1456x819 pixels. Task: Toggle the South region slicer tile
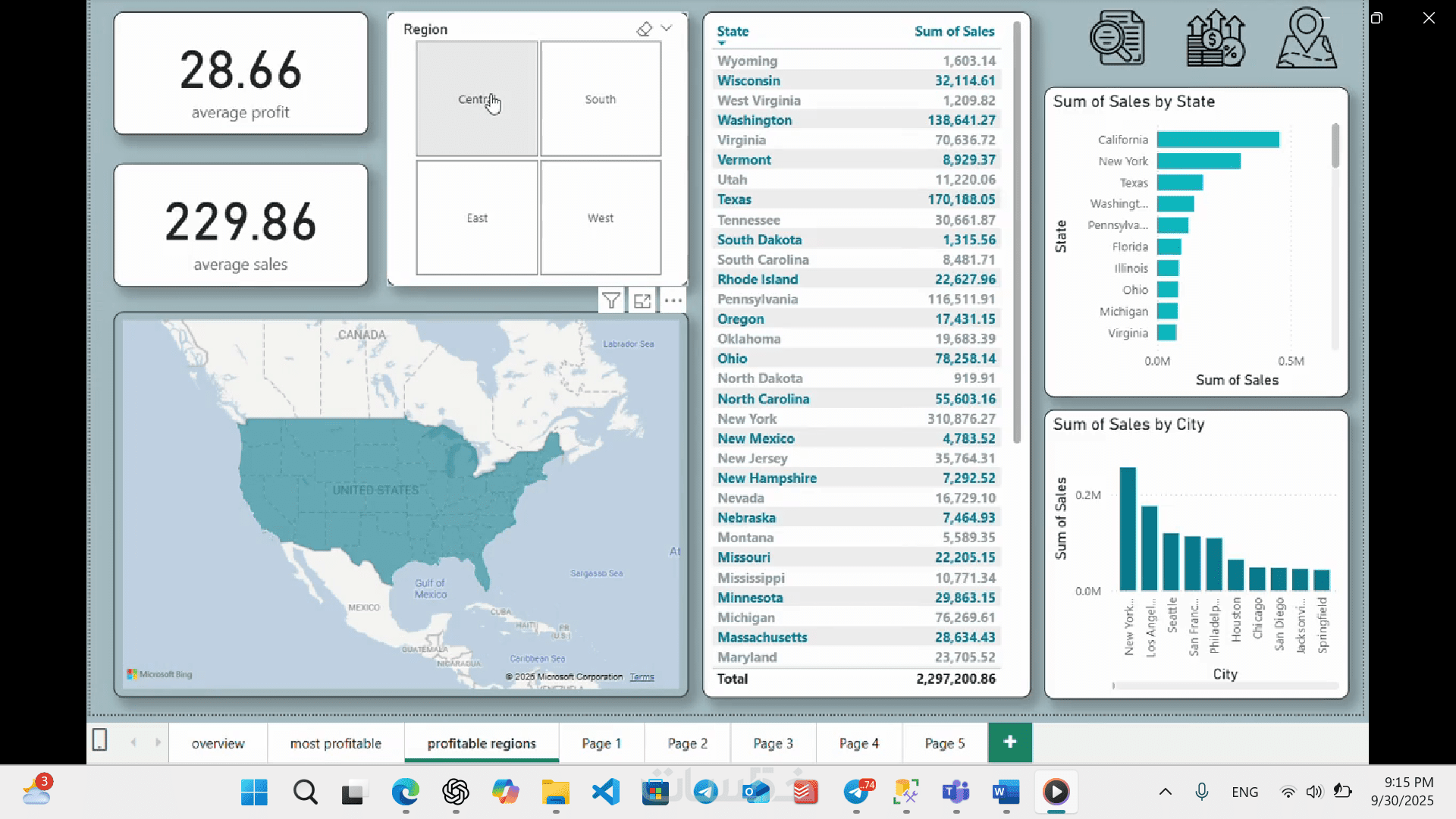click(600, 99)
